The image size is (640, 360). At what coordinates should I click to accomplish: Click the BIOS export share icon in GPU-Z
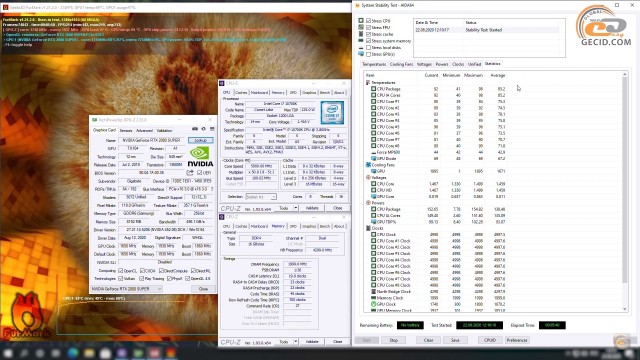click(190, 173)
